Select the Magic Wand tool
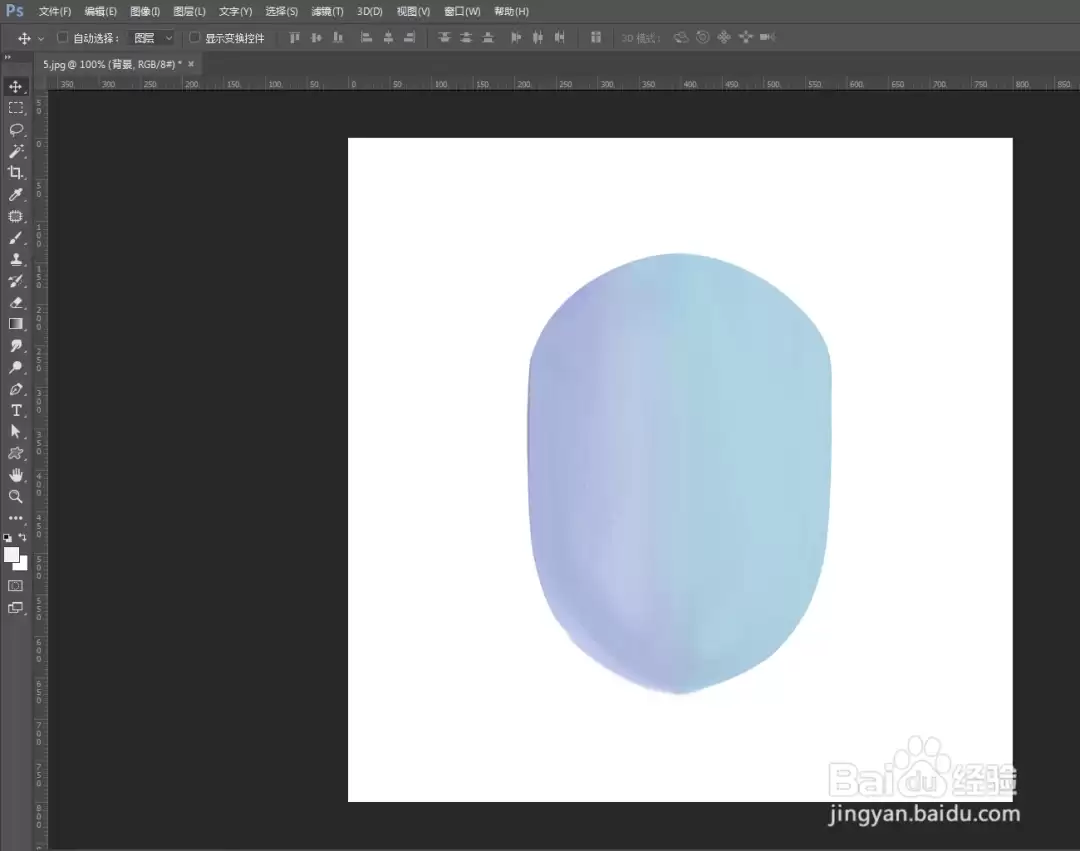 [x=16, y=151]
